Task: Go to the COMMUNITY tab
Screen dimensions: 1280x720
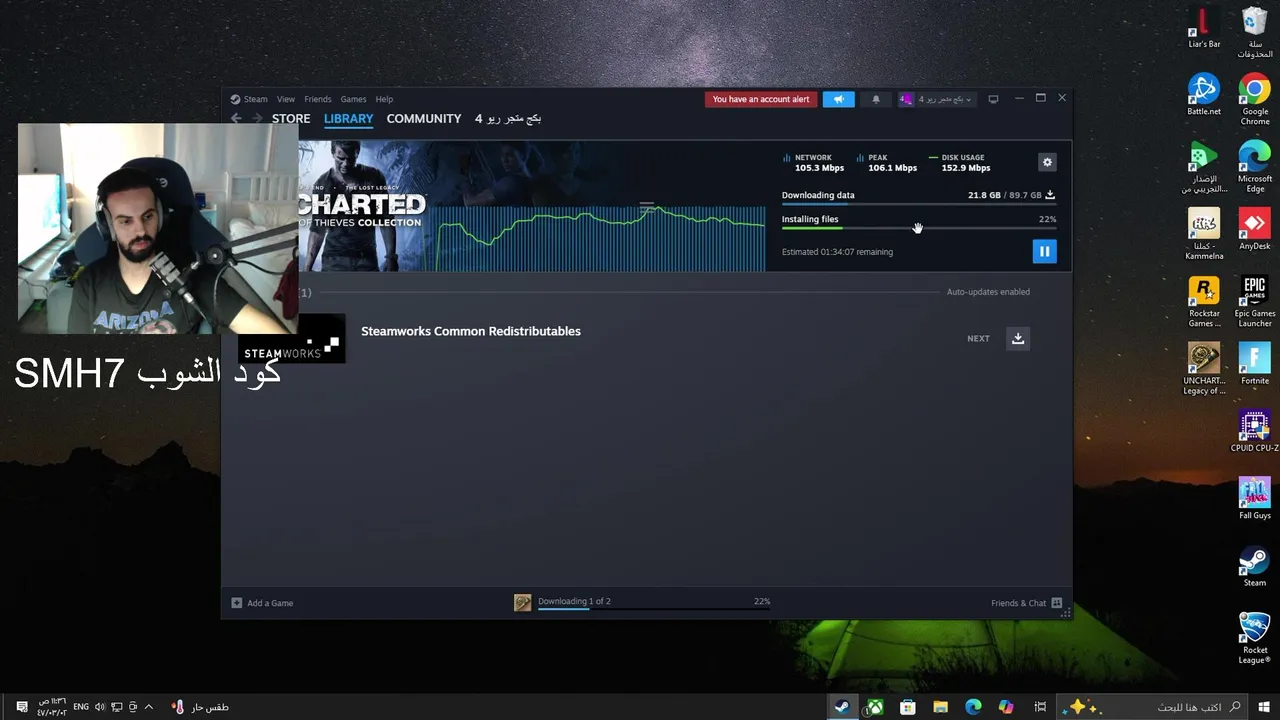Action: [x=424, y=118]
